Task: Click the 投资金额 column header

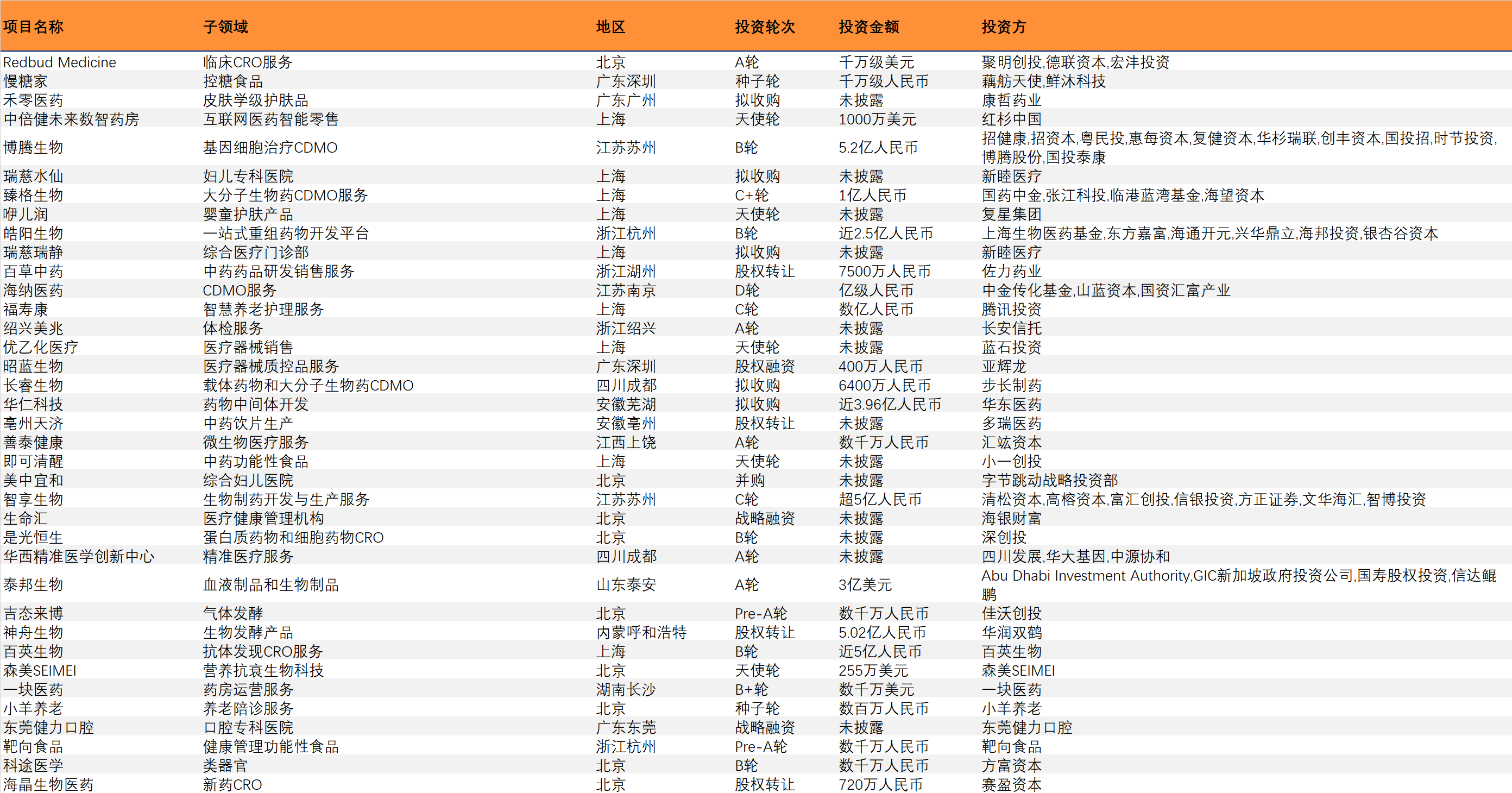Action: 869,27
